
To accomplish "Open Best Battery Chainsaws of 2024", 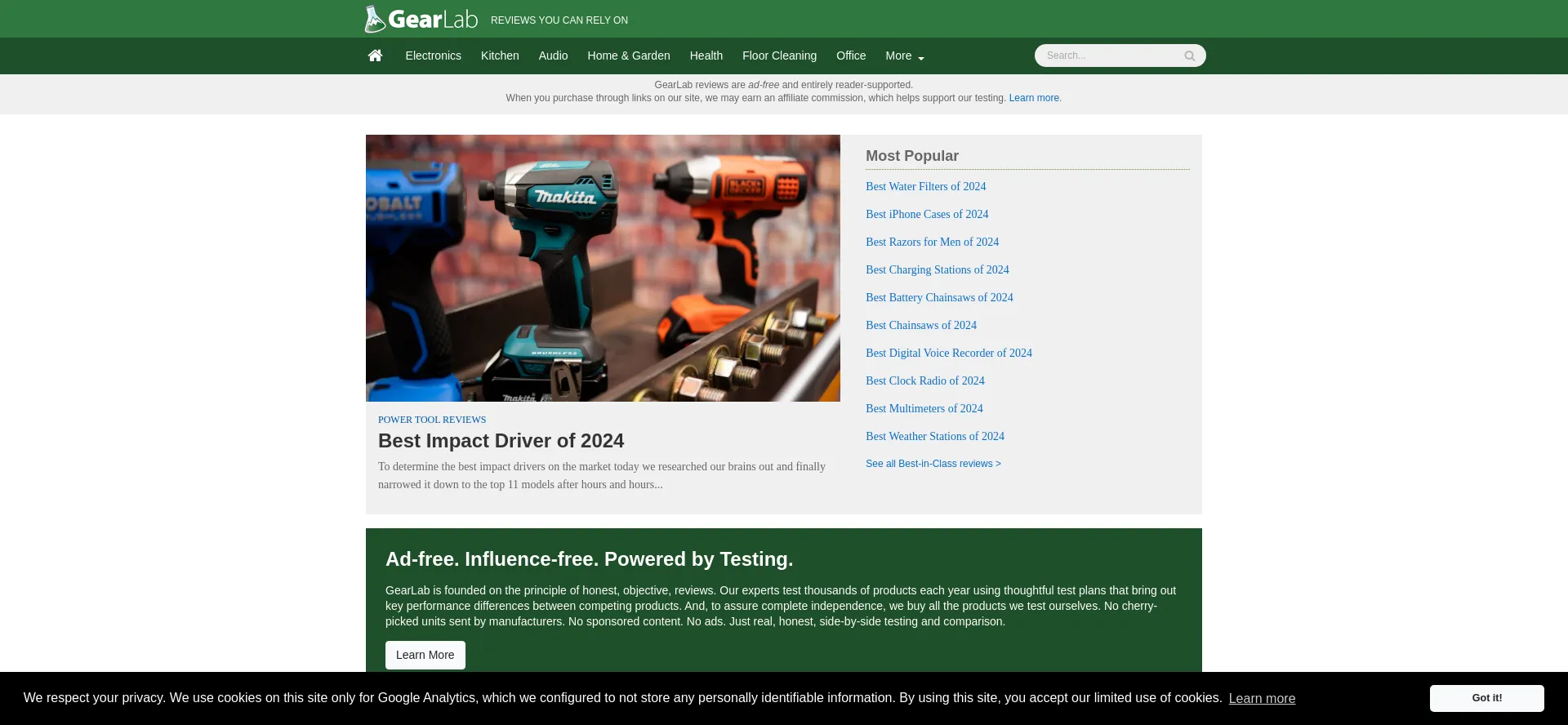I will click(939, 297).
